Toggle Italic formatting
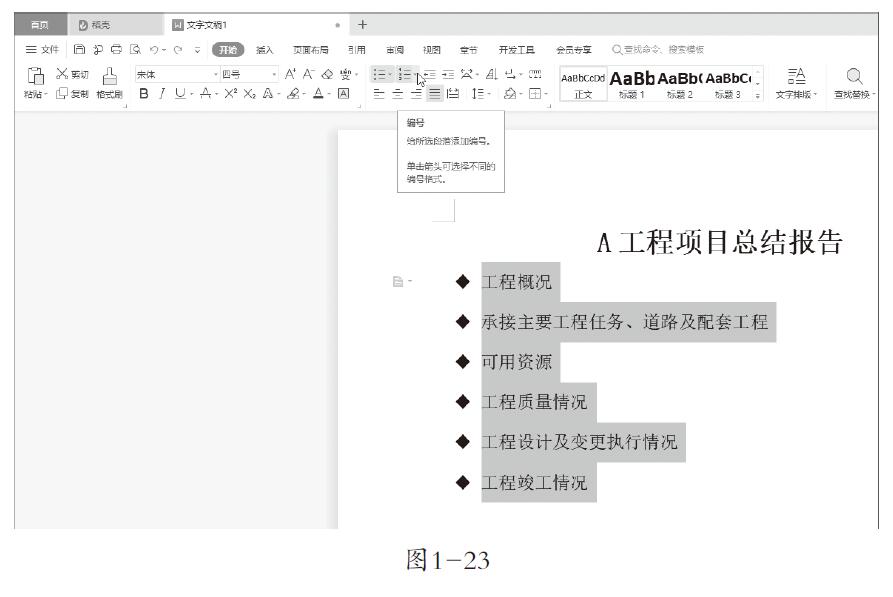The width and height of the screenshot is (893, 597). 160,94
